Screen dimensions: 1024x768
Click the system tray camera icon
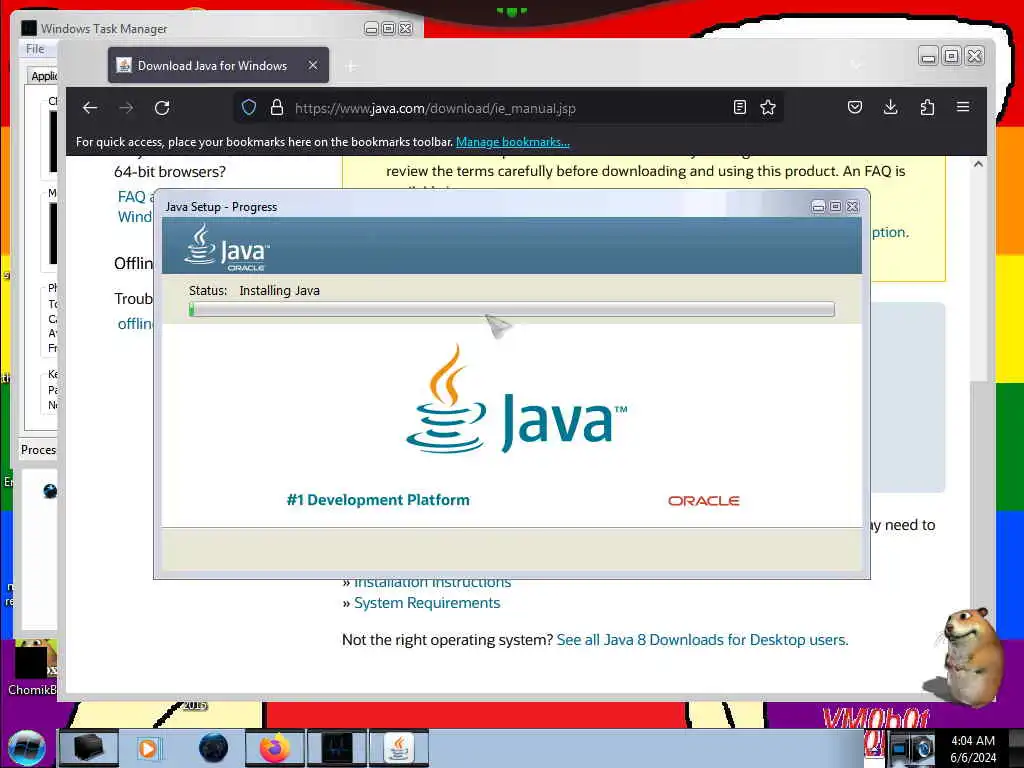tap(923, 748)
